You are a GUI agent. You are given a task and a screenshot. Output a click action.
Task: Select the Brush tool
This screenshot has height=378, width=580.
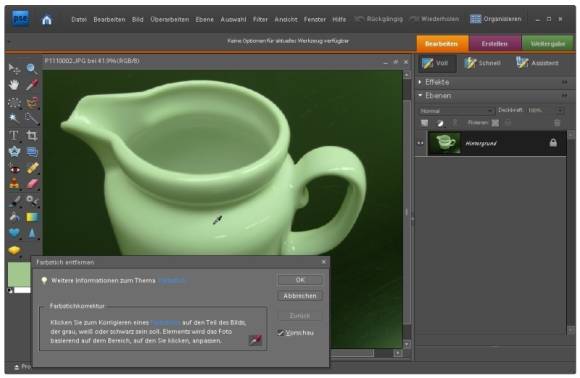point(14,201)
